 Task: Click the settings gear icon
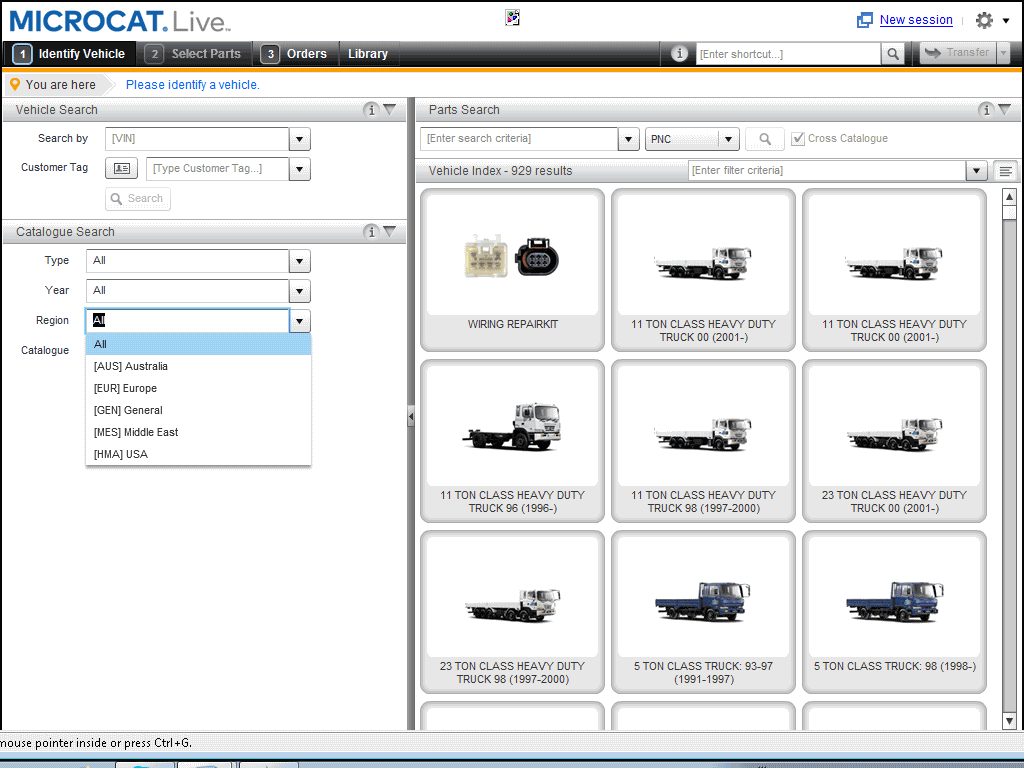click(984, 20)
